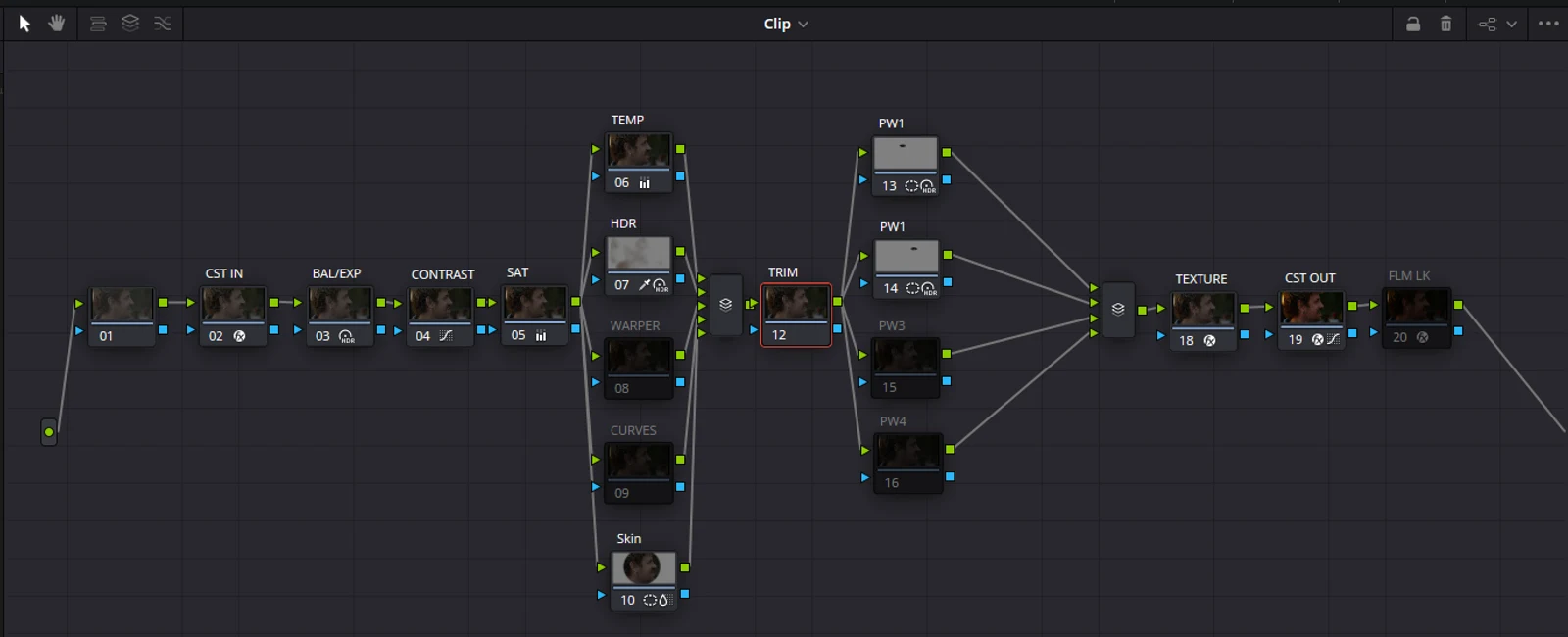Click the window badge icon on node 14
This screenshot has width=1568, height=637.
pyautogui.click(x=912, y=288)
